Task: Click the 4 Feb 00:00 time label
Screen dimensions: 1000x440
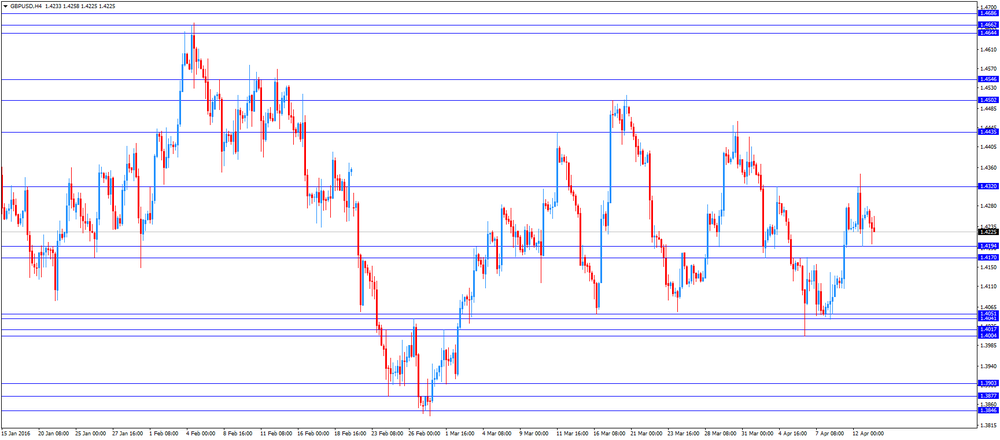Action: 199,433
